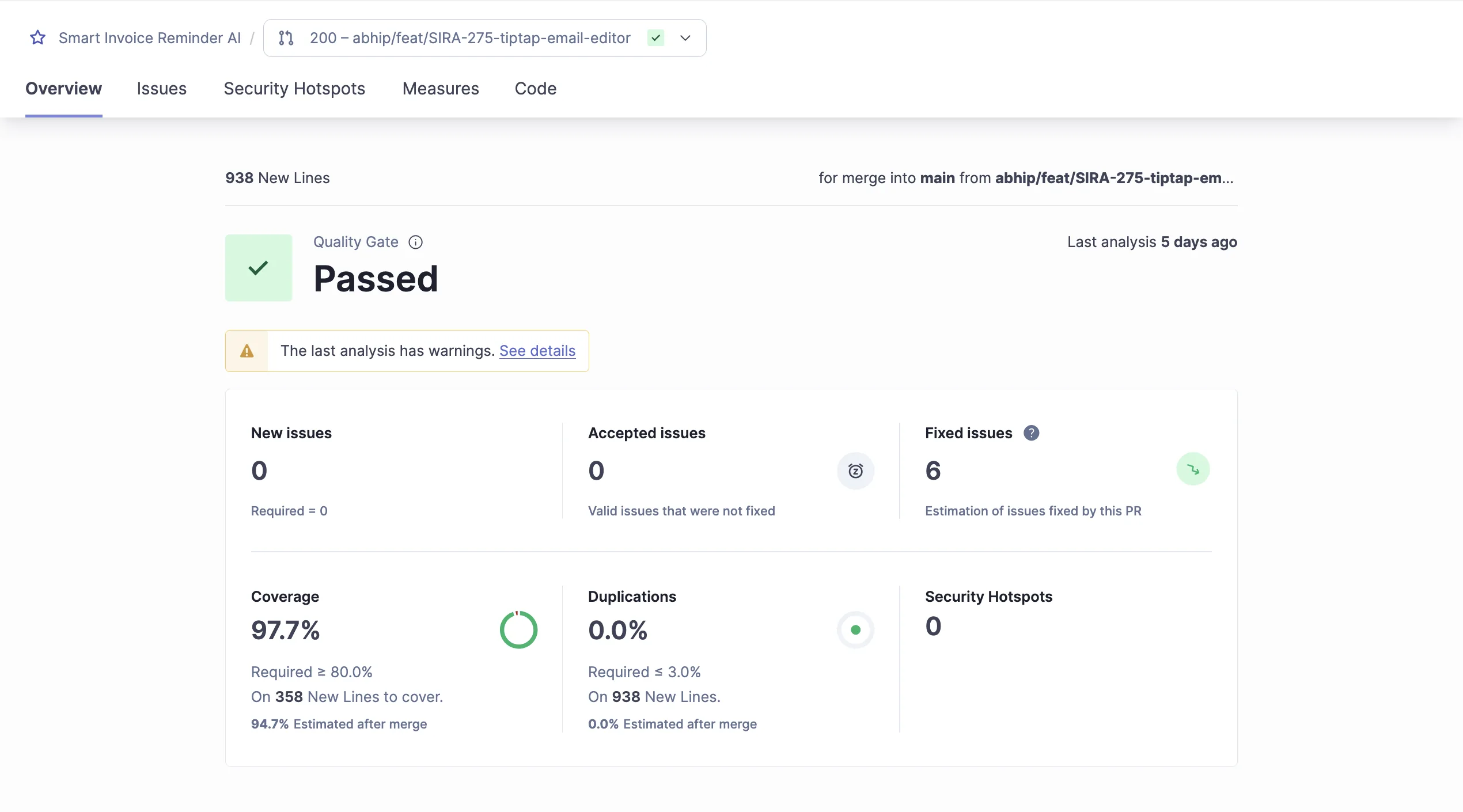Screen dimensions: 1463x812
Task: Open the Security Hotspots tab
Action: (294, 89)
